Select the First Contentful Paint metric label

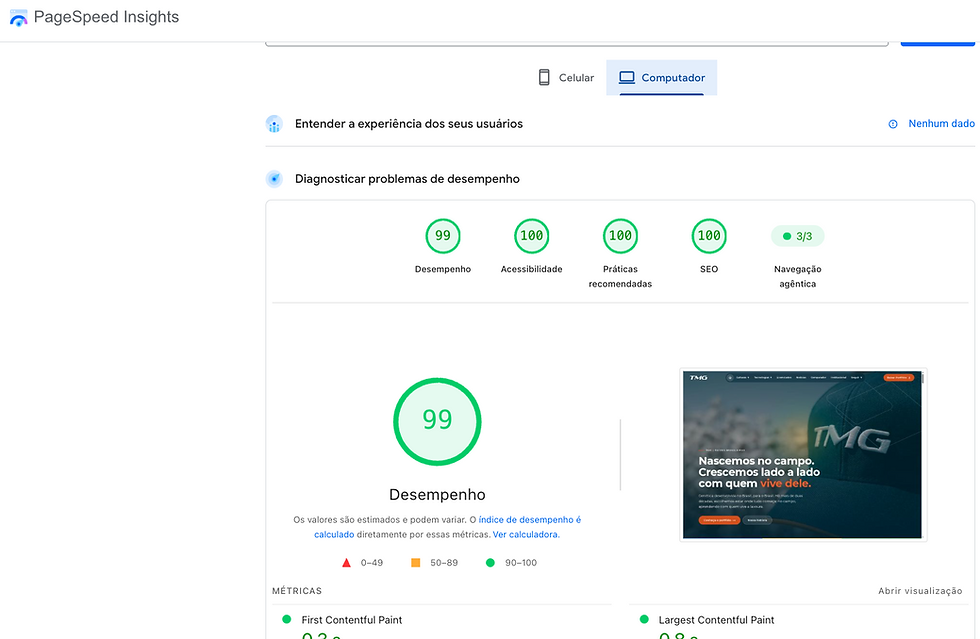[x=352, y=620]
